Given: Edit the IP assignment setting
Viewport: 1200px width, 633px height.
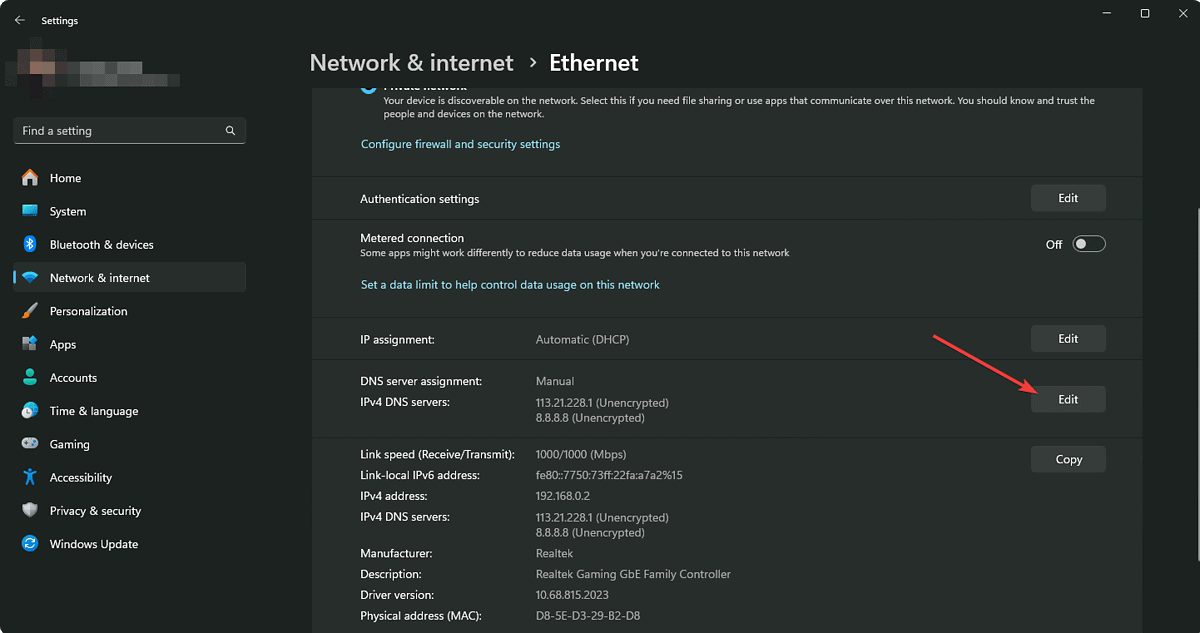Looking at the screenshot, I should [1068, 339].
